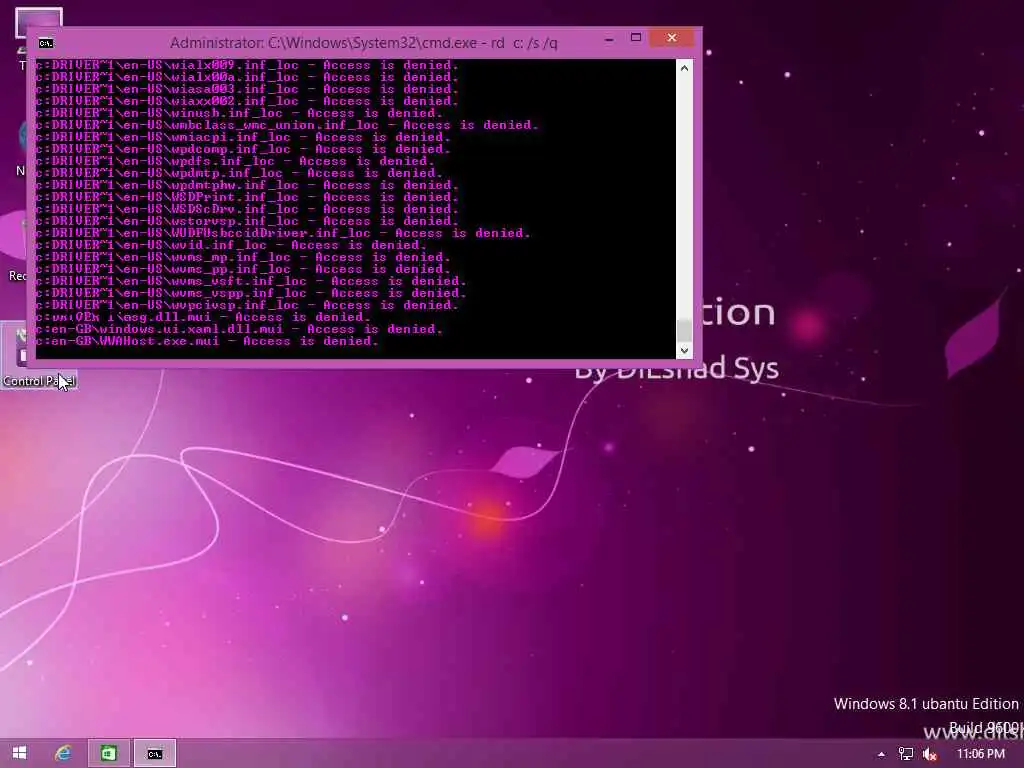Click the wpdcomp.inf_loc access denied line
Image resolution: width=1024 pixels, height=768 pixels.
pyautogui.click(x=244, y=150)
